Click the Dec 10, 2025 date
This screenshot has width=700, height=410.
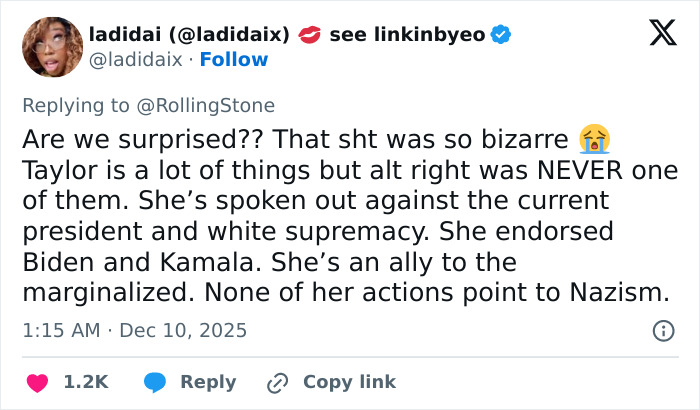(x=183, y=330)
